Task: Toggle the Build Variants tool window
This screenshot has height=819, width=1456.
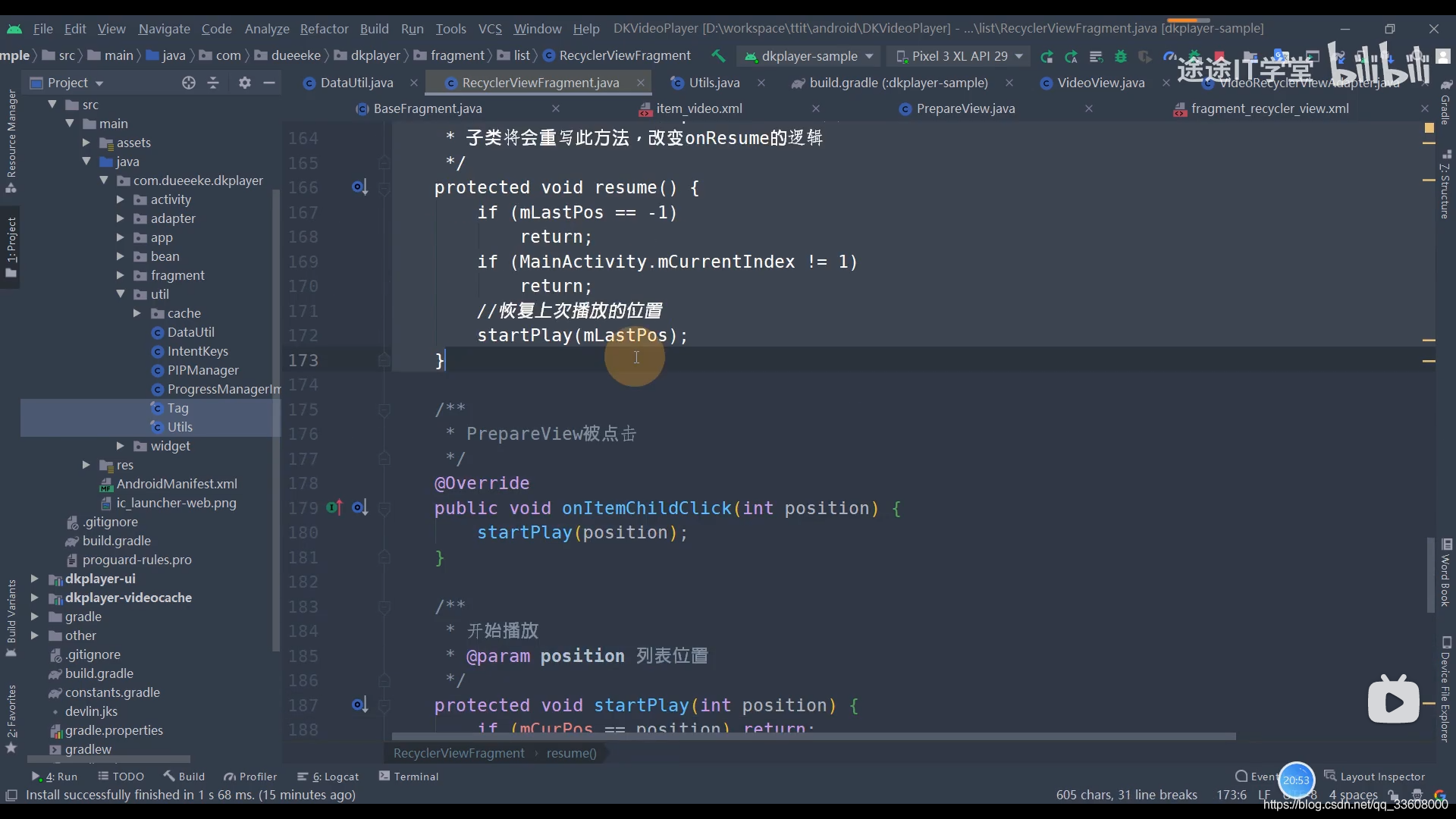Action: [11, 617]
